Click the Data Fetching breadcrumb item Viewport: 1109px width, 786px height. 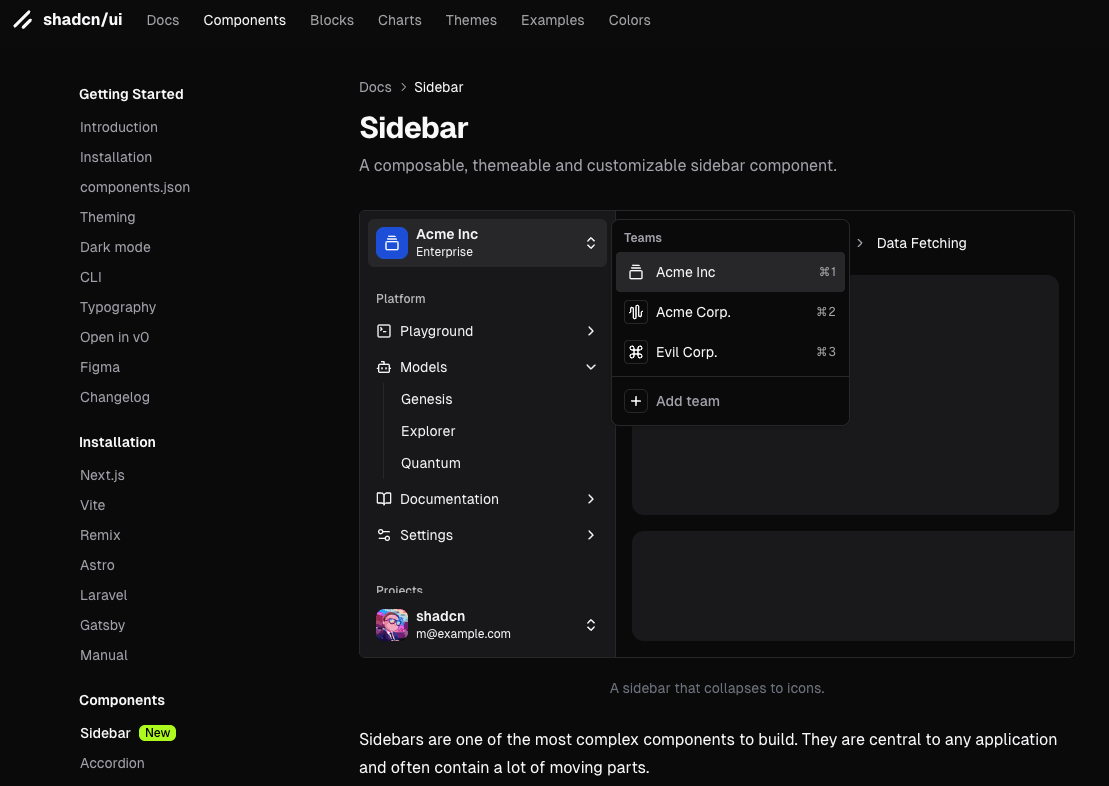(x=920, y=243)
